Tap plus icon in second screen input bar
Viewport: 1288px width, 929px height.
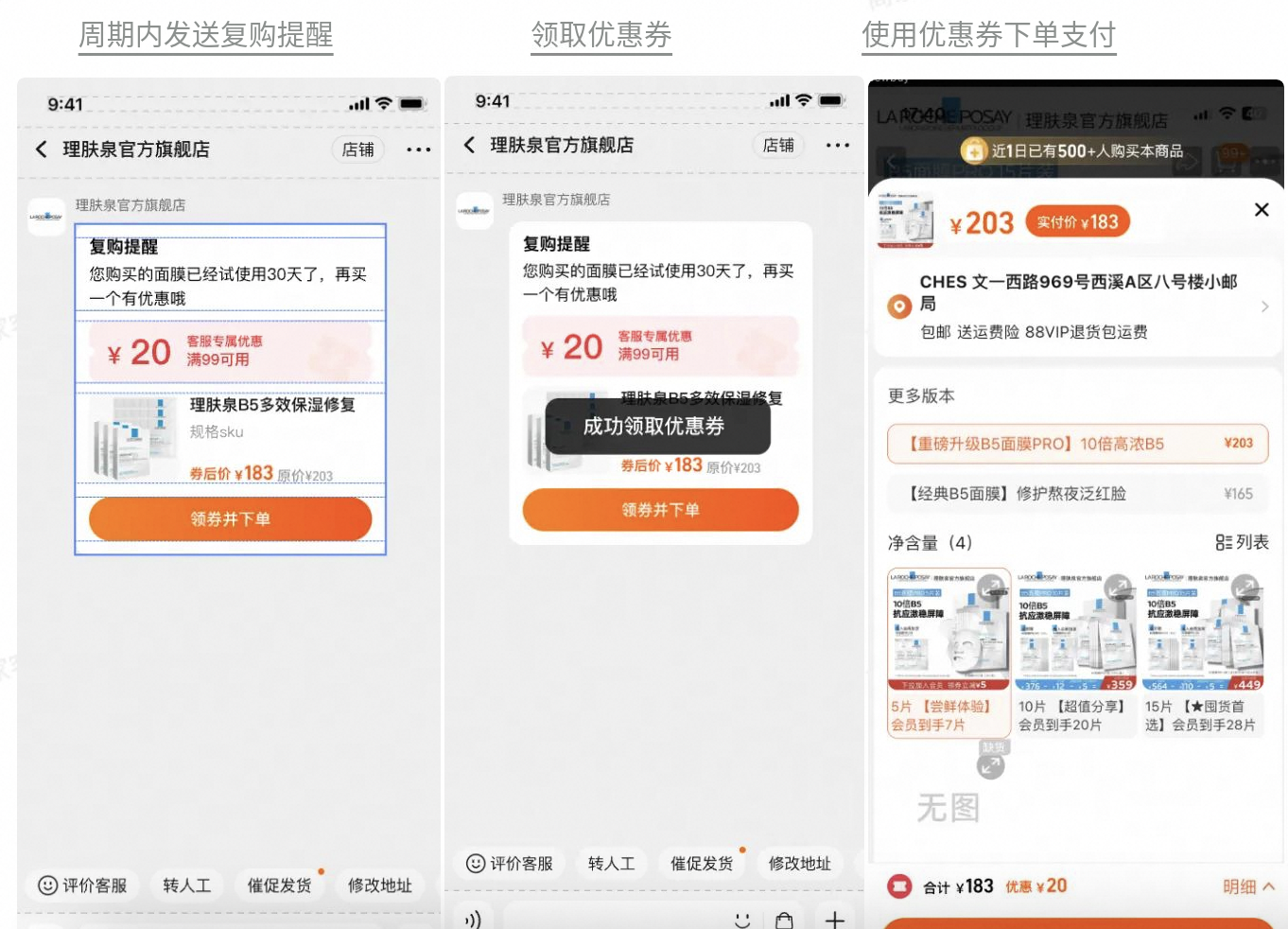835,920
